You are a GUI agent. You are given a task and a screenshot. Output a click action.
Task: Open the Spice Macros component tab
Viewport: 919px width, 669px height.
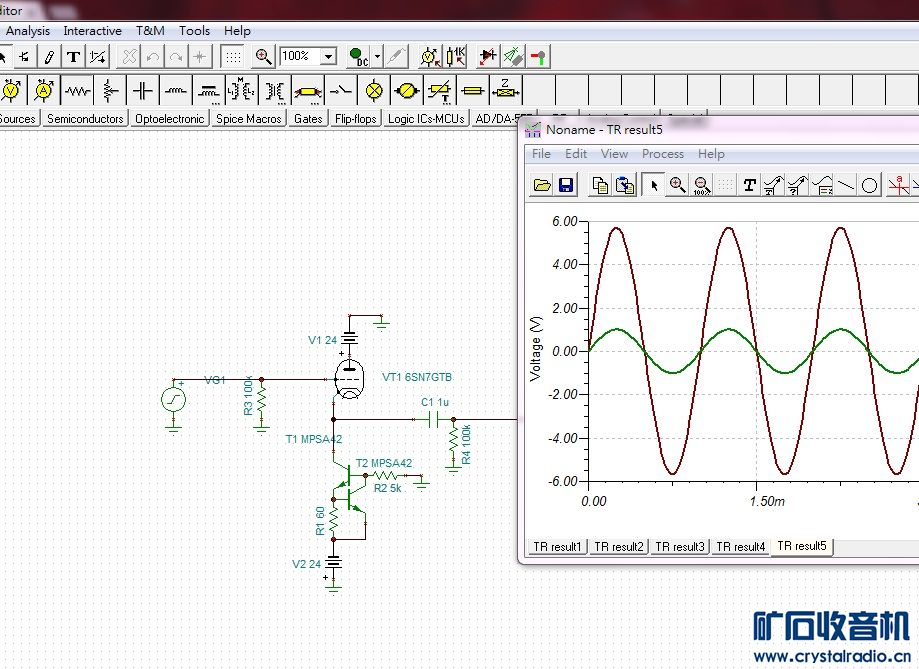[x=249, y=118]
